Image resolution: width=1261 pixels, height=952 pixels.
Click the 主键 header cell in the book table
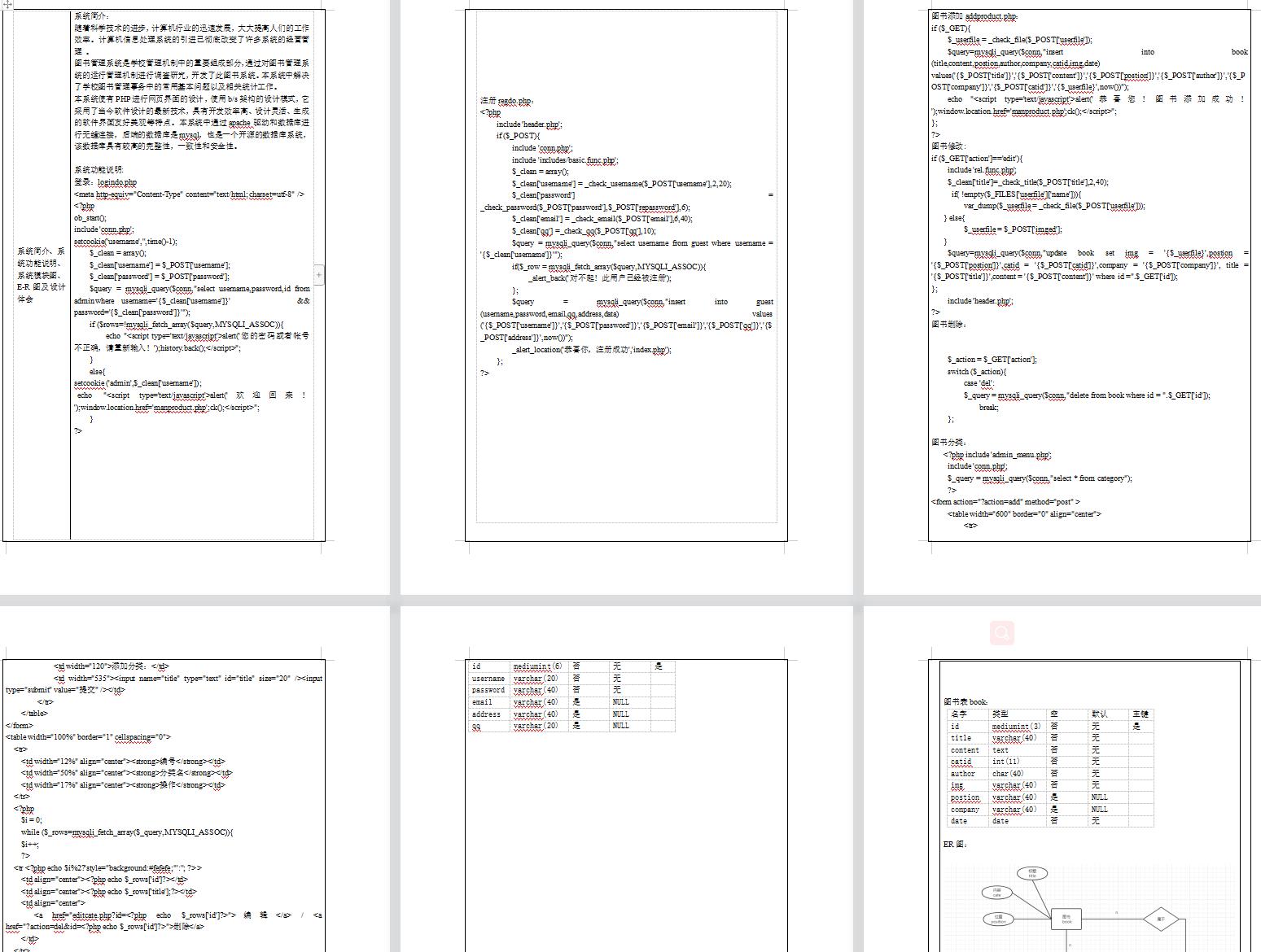click(1141, 714)
